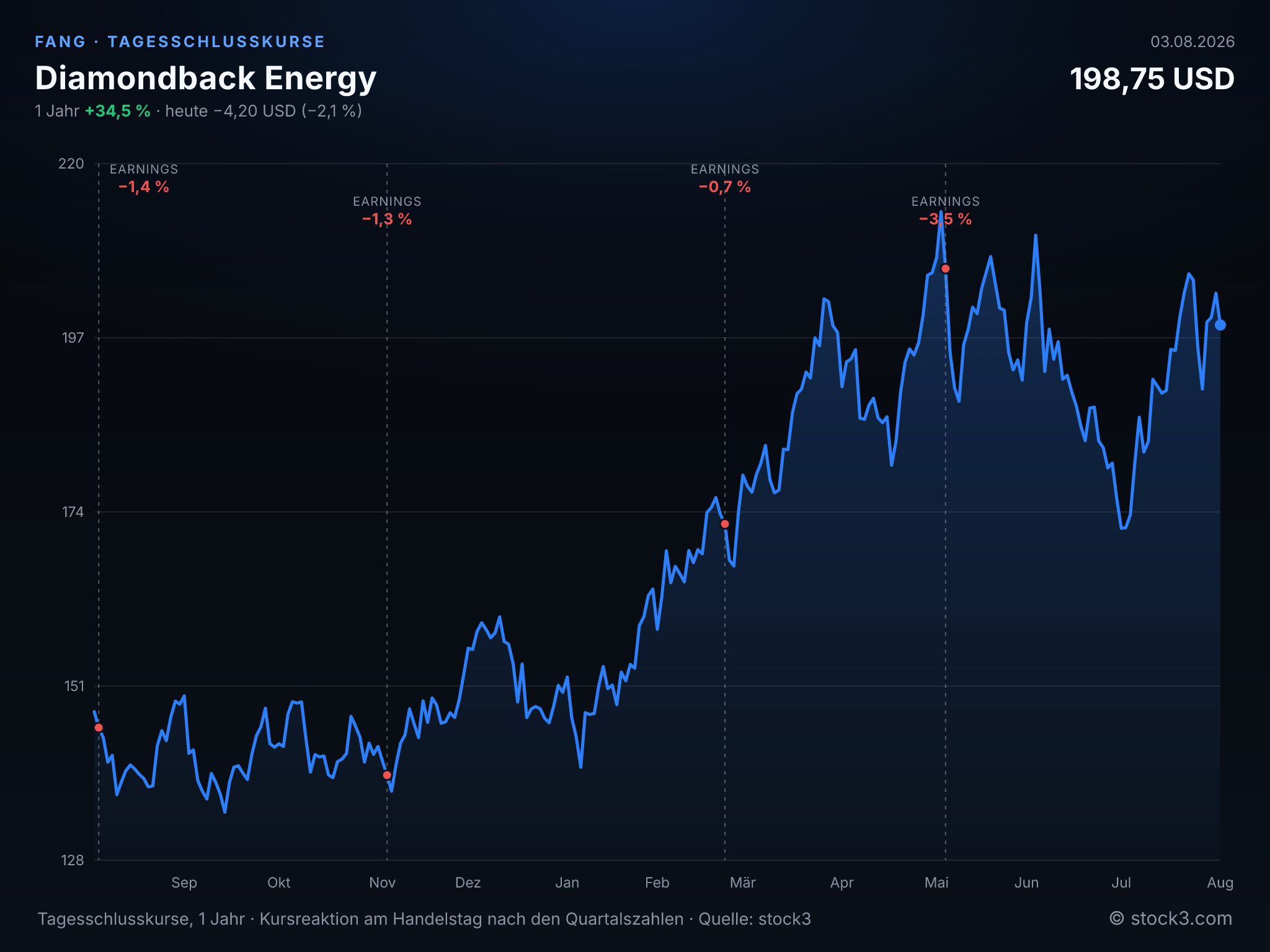Click the 174 y-axis label
The height and width of the screenshot is (952, 1270).
(73, 512)
